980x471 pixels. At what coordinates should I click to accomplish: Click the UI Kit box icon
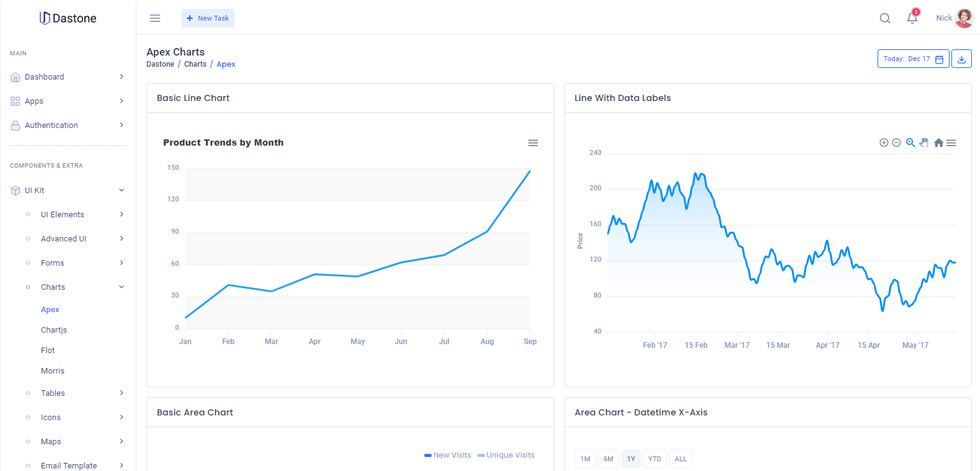click(16, 190)
